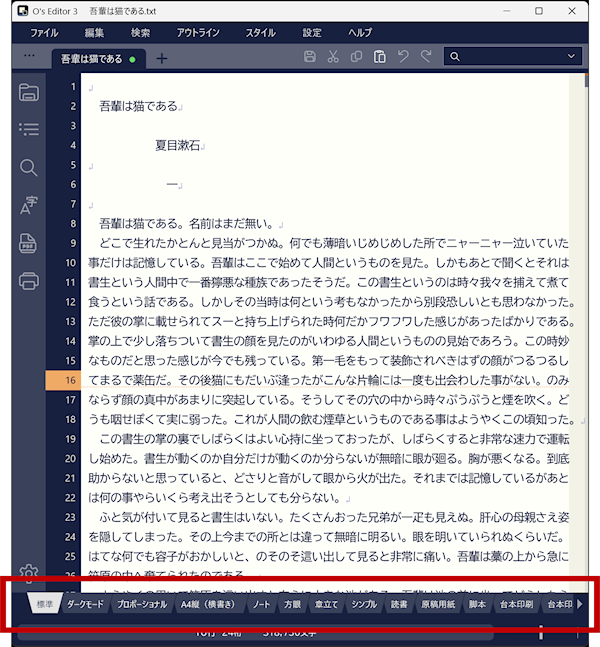Image resolution: width=600 pixels, height=647 pixels.
Task: Click the cut scissors icon
Action: tap(333, 57)
